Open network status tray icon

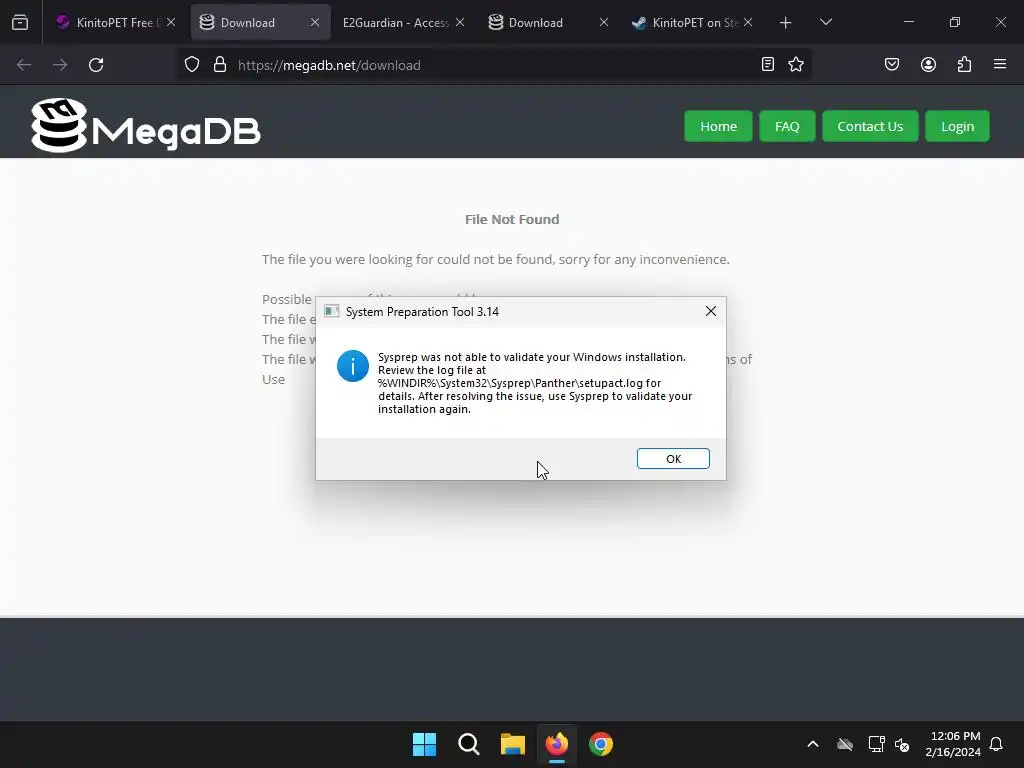pos(876,744)
